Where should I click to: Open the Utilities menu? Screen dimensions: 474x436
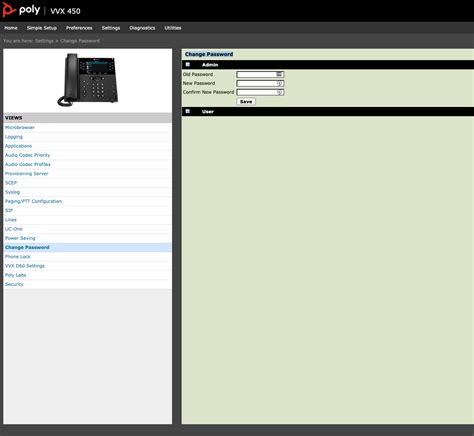173,28
